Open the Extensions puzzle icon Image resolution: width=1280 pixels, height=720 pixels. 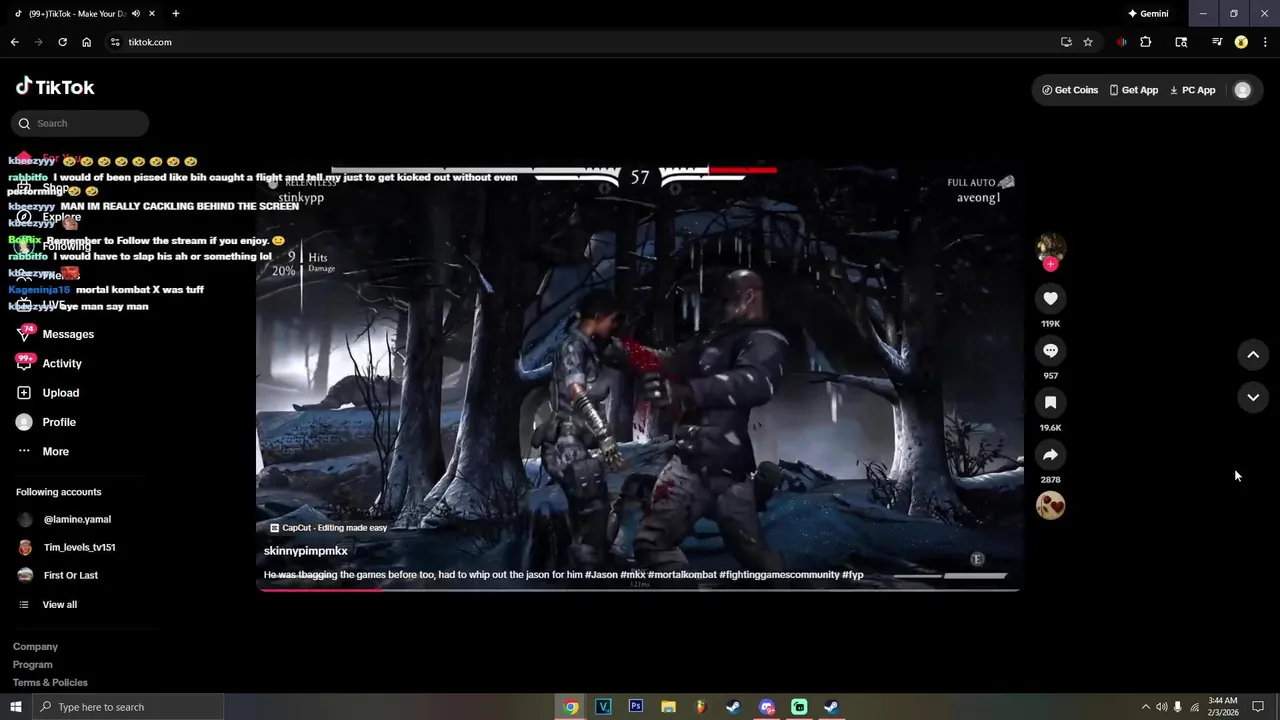point(1146,42)
